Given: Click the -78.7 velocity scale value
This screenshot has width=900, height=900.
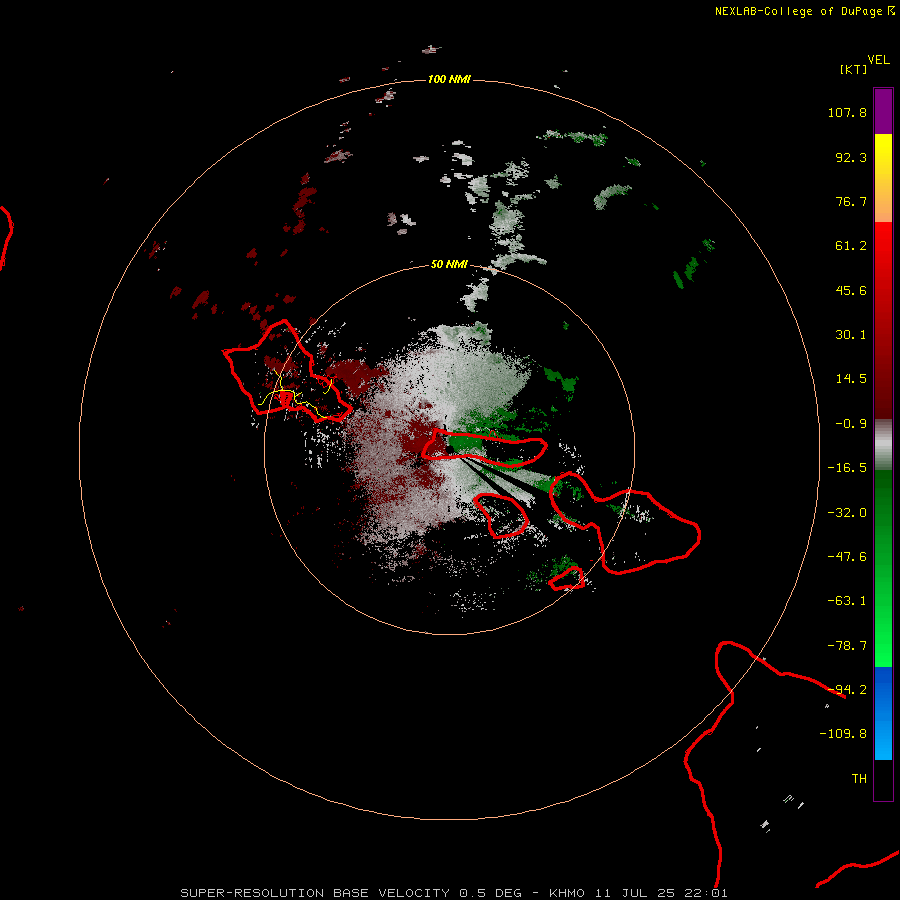Looking at the screenshot, I should pos(847,646).
